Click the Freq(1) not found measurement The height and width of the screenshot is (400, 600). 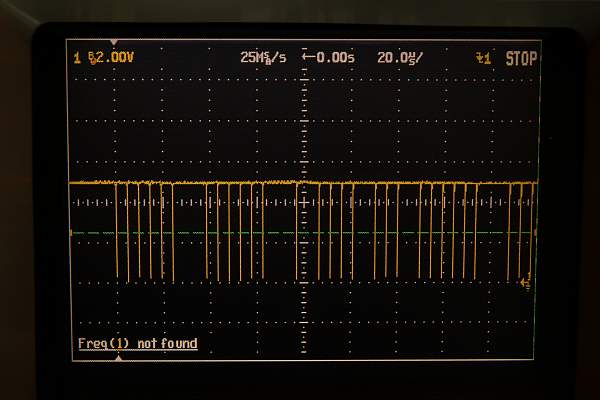tap(137, 344)
